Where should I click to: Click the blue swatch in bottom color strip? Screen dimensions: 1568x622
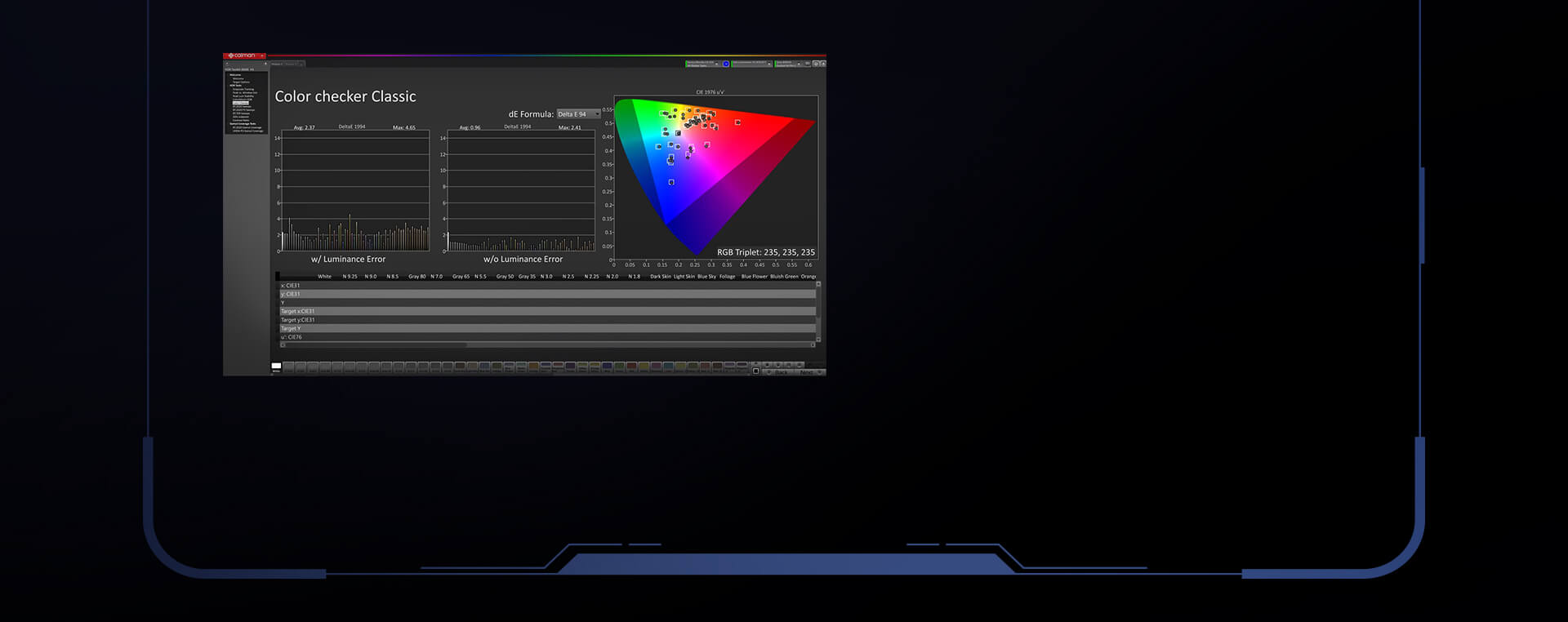click(607, 367)
